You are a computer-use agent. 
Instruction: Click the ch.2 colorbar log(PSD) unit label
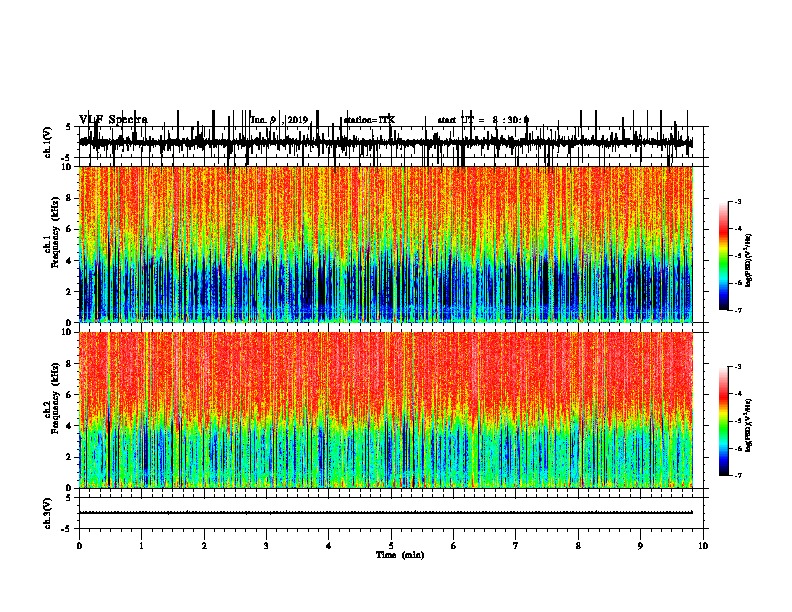(748, 425)
